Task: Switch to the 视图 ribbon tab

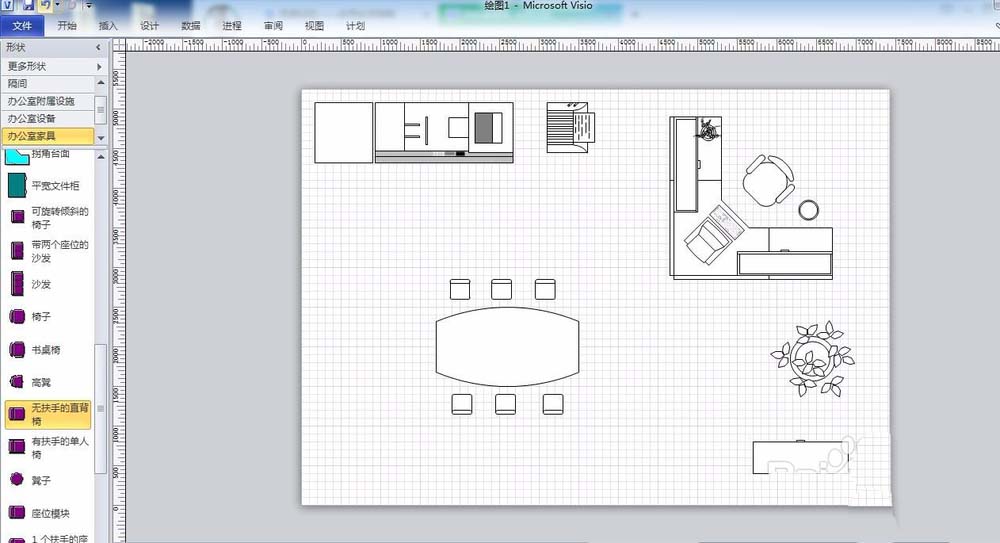Action: coord(314,26)
